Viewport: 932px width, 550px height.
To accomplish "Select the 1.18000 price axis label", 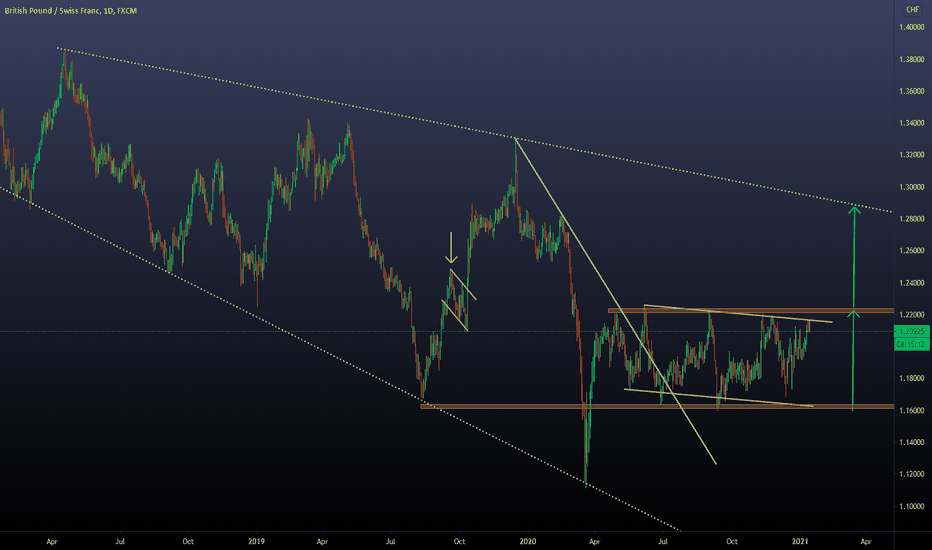I will (x=912, y=378).
